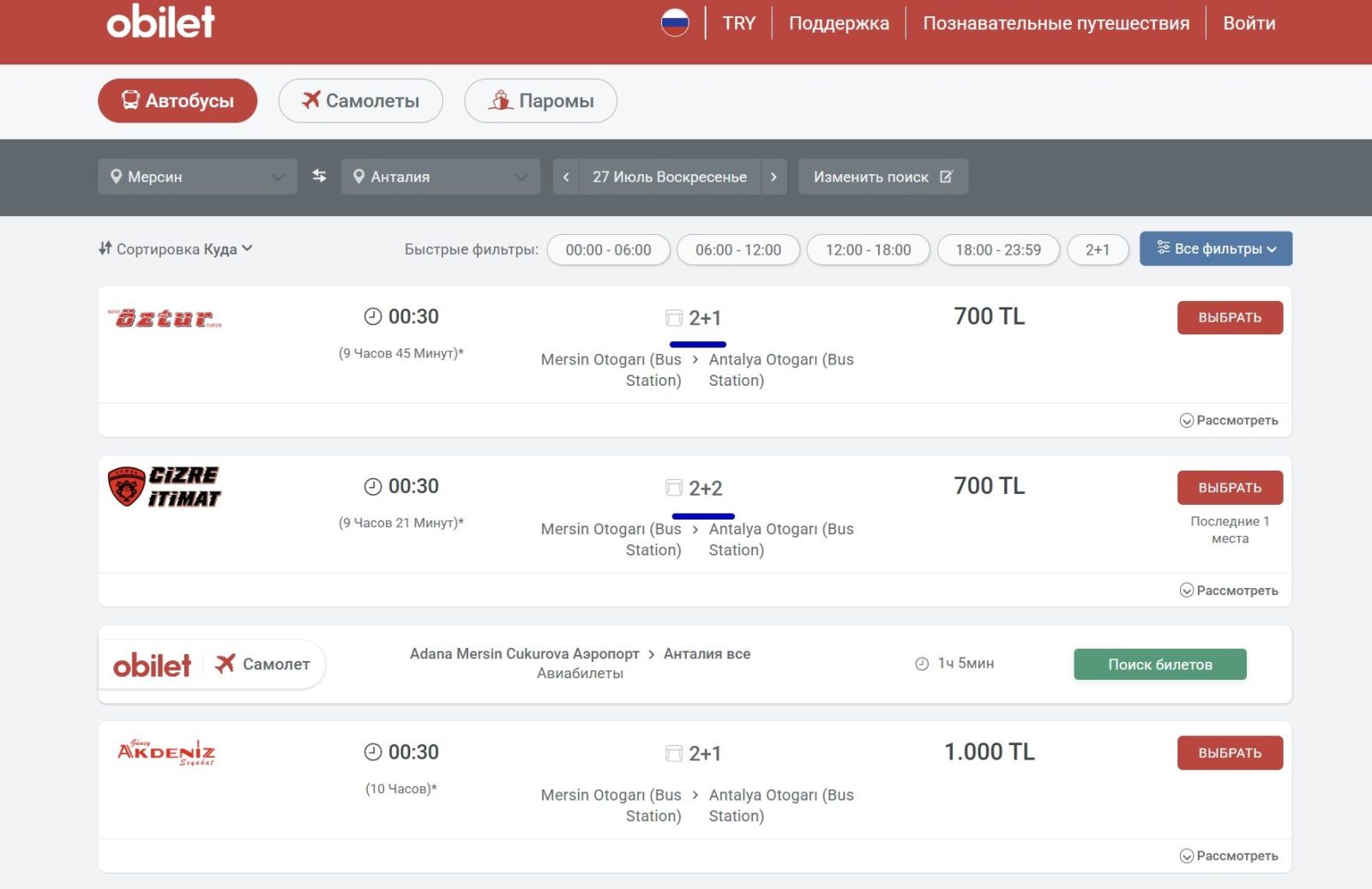
Task: Click Войти to log in
Action: click(x=1249, y=23)
